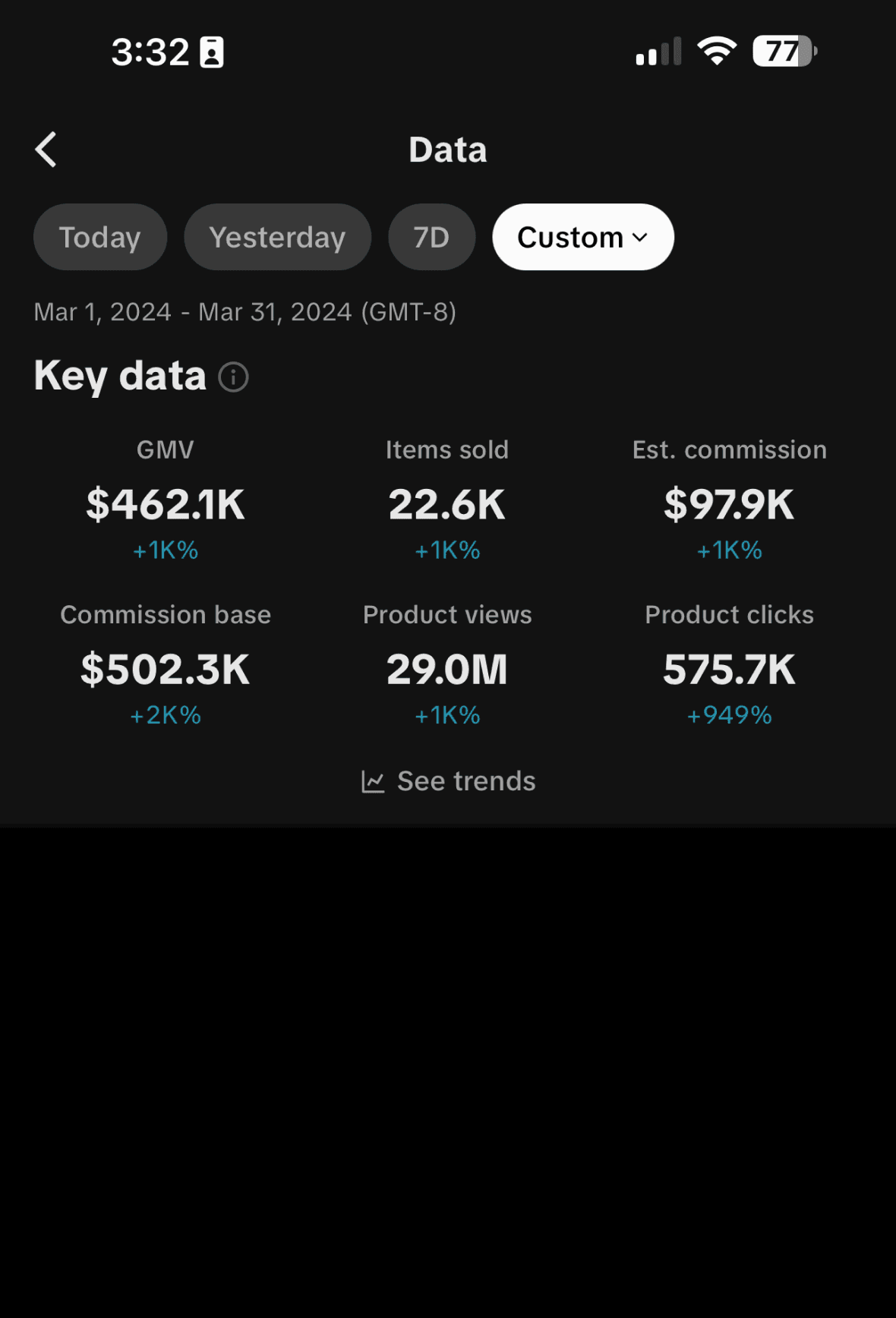The image size is (896, 1318).
Task: Tap the battery indicator showing 77
Action: [784, 52]
